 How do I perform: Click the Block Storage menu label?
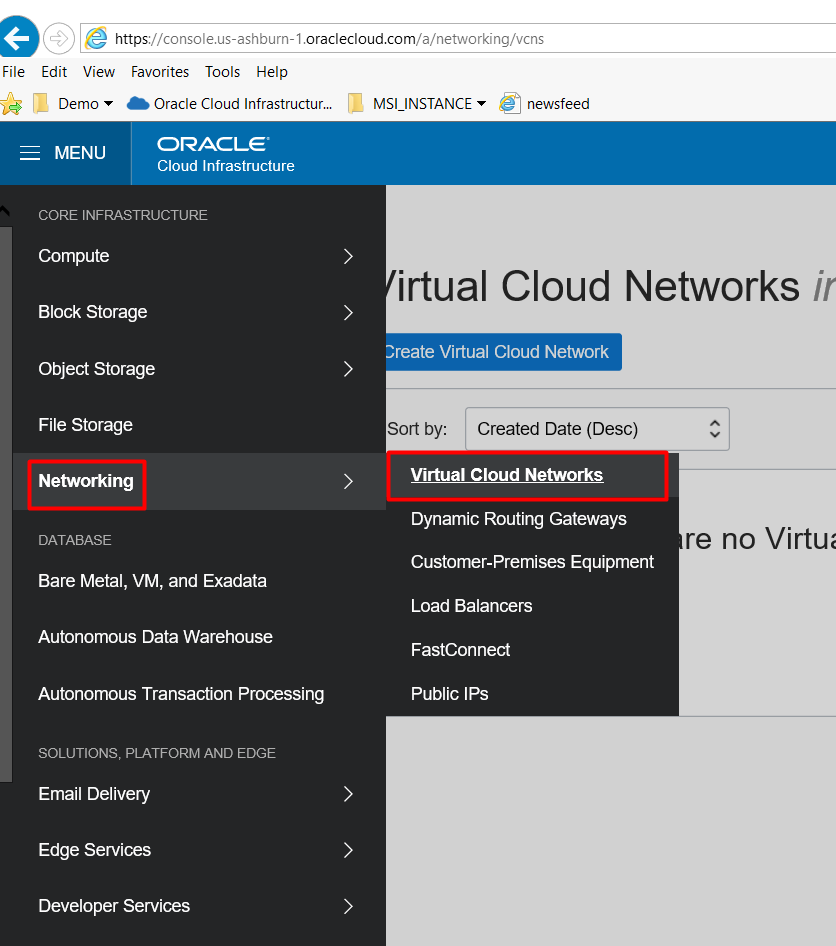click(93, 312)
